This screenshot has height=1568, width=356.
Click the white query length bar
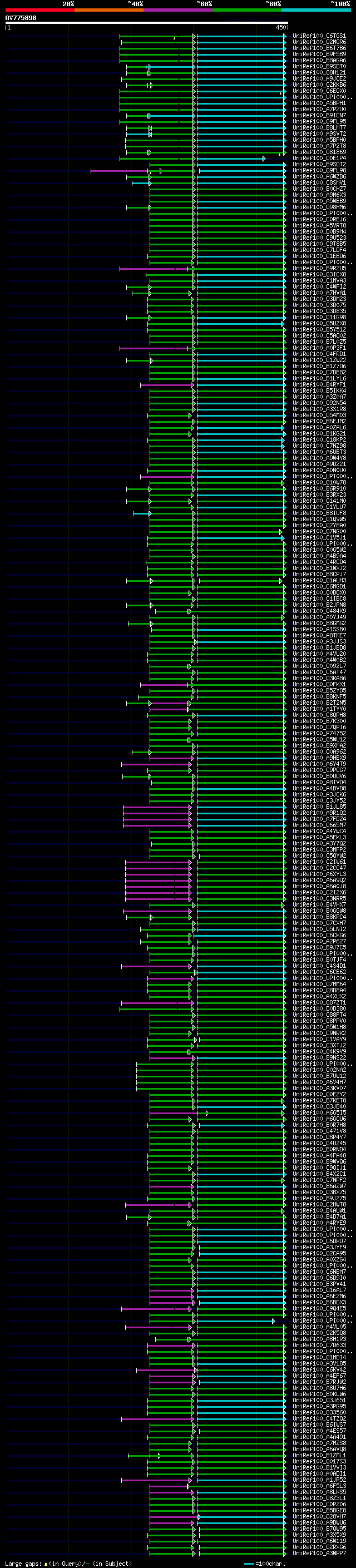pyautogui.click(x=147, y=23)
